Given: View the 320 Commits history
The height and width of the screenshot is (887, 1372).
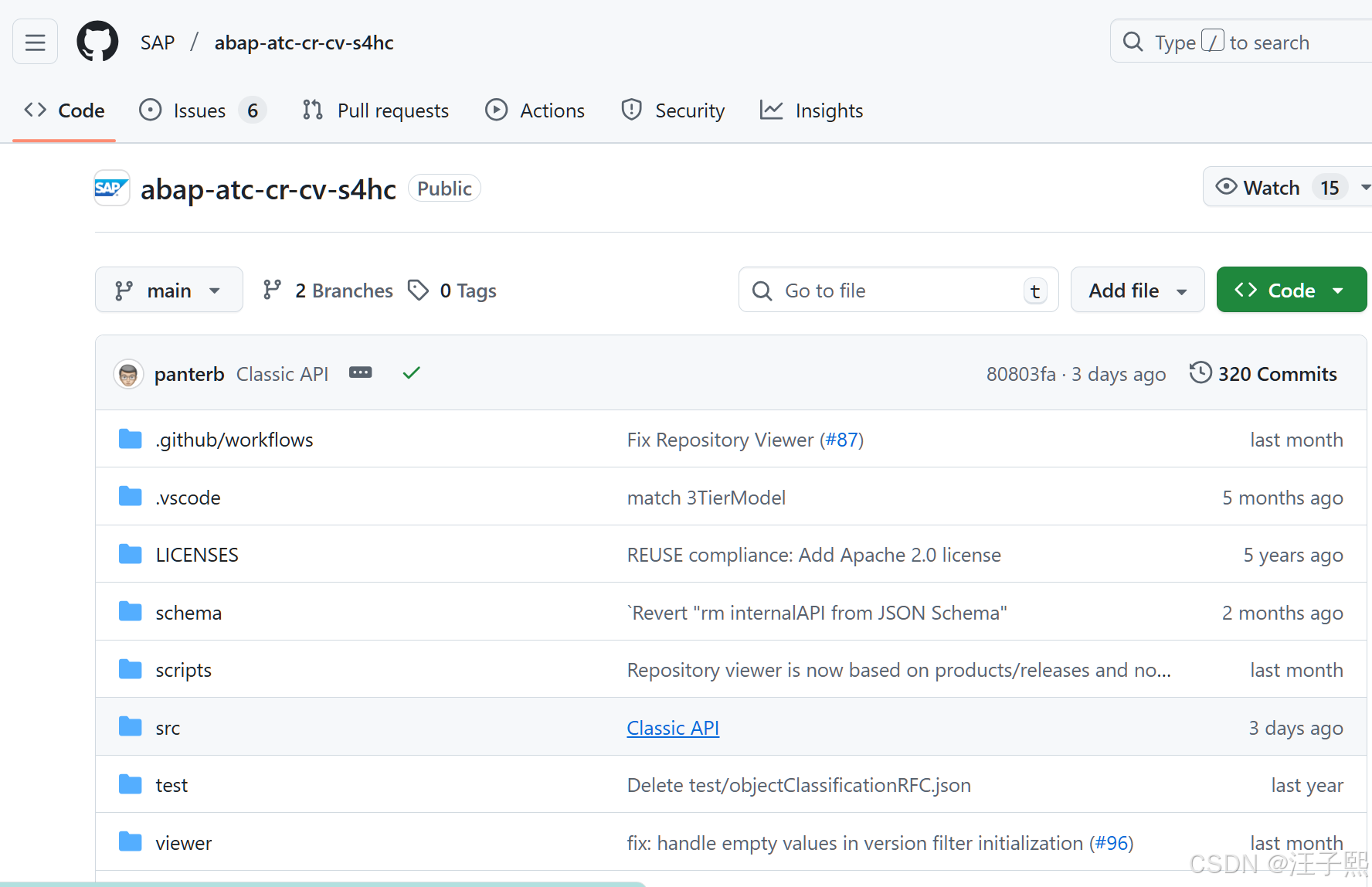Looking at the screenshot, I should click(x=1263, y=374).
